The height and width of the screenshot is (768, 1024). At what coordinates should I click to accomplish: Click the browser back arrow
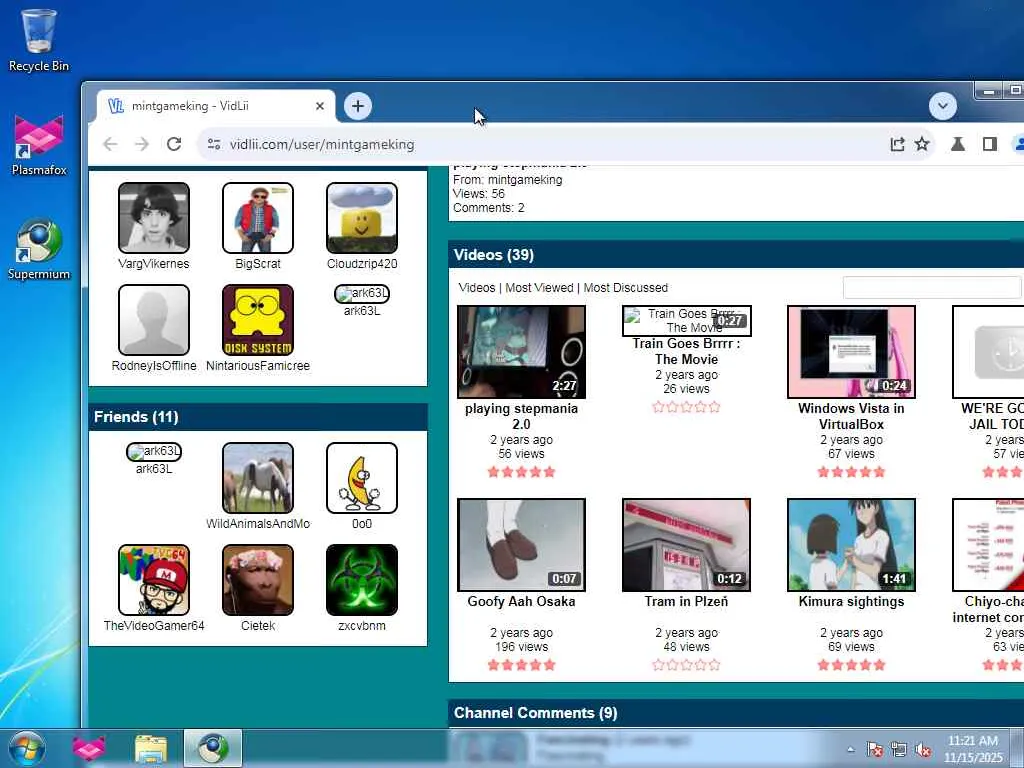(110, 144)
